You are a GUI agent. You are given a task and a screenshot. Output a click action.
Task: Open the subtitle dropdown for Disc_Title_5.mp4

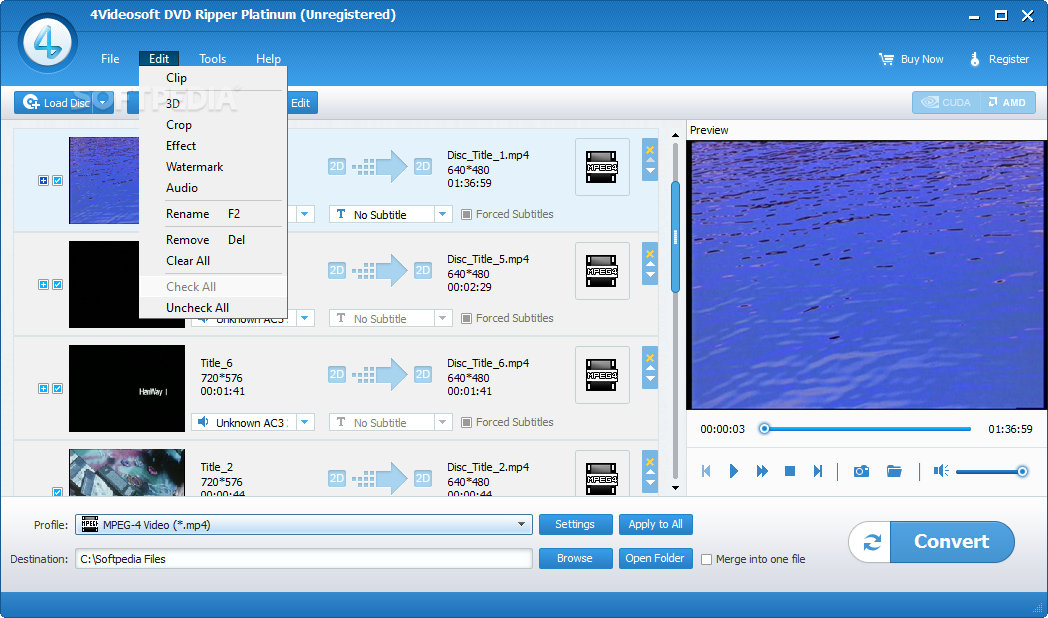pos(442,319)
